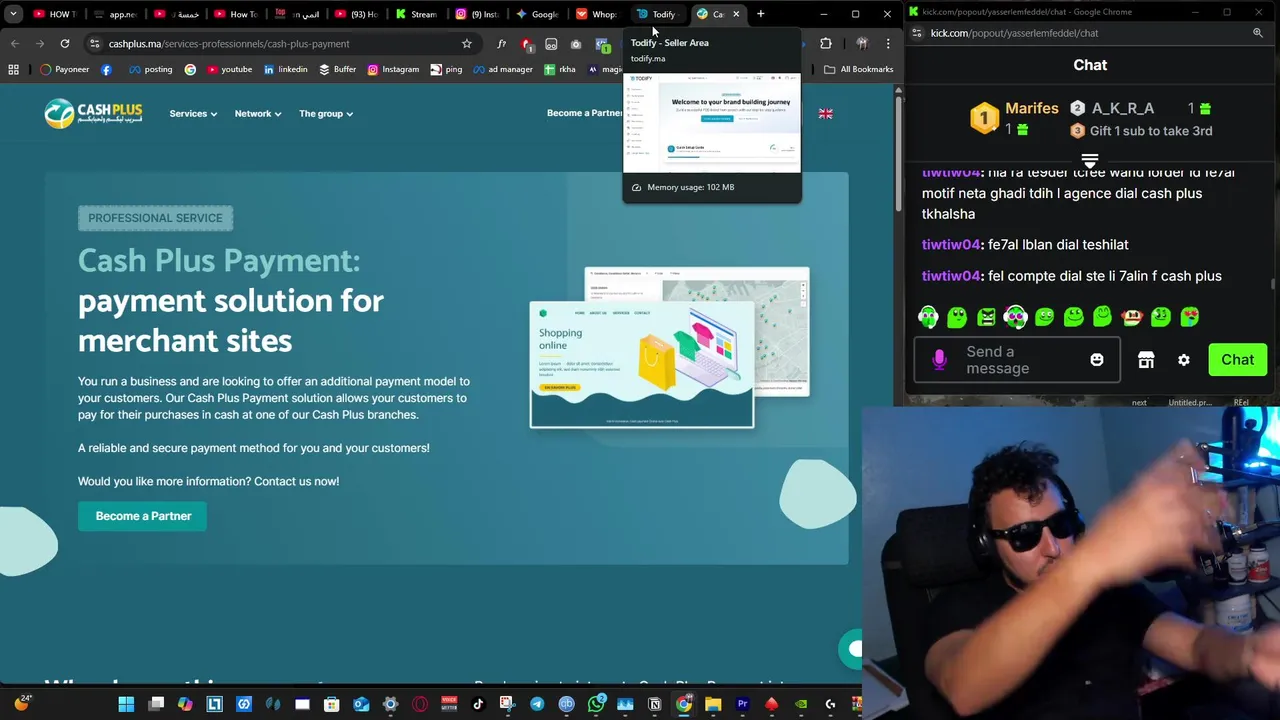Click the Shopping online illustration
Screen dimensions: 1280x720
pyautogui.click(x=642, y=364)
